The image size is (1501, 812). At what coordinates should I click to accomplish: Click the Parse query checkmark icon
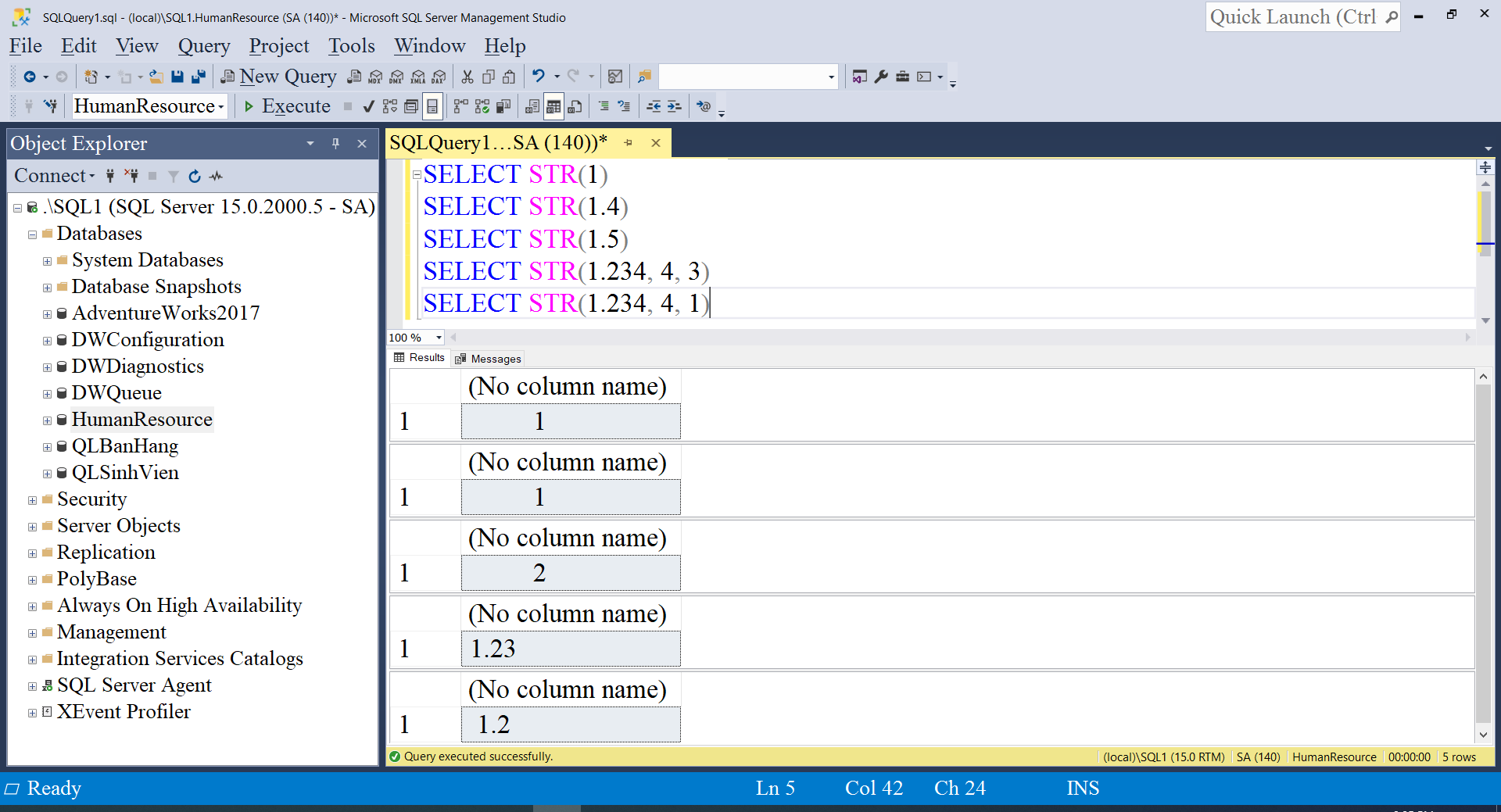(x=368, y=106)
